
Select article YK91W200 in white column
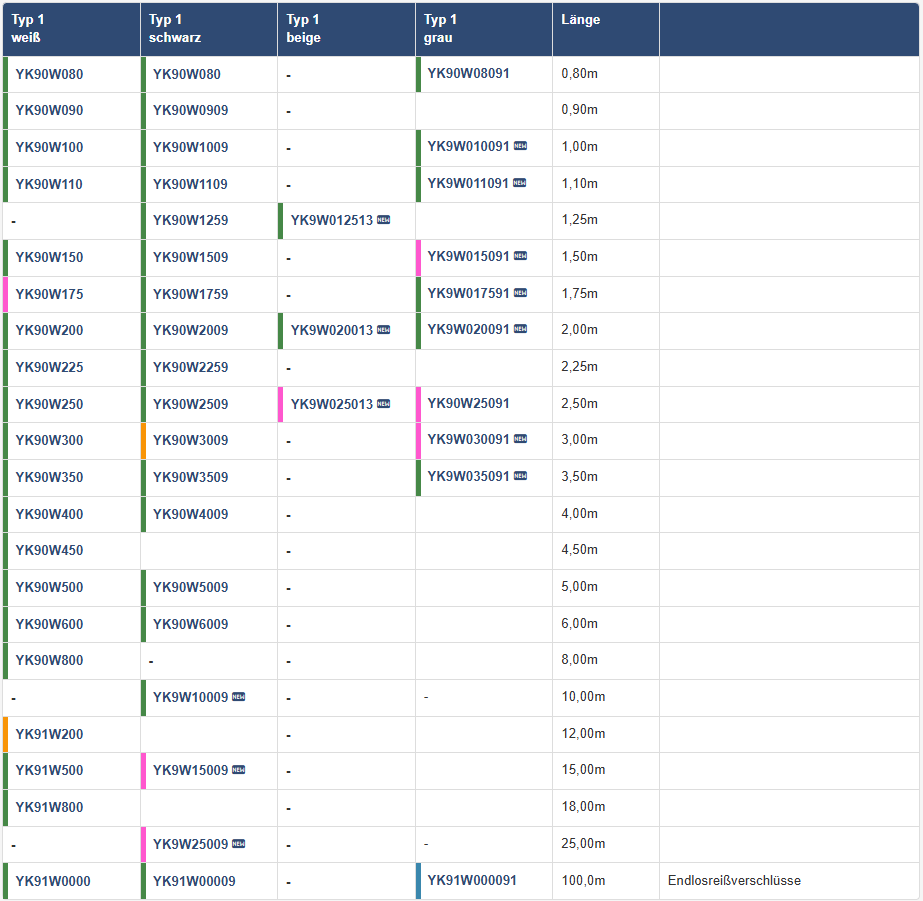click(49, 734)
